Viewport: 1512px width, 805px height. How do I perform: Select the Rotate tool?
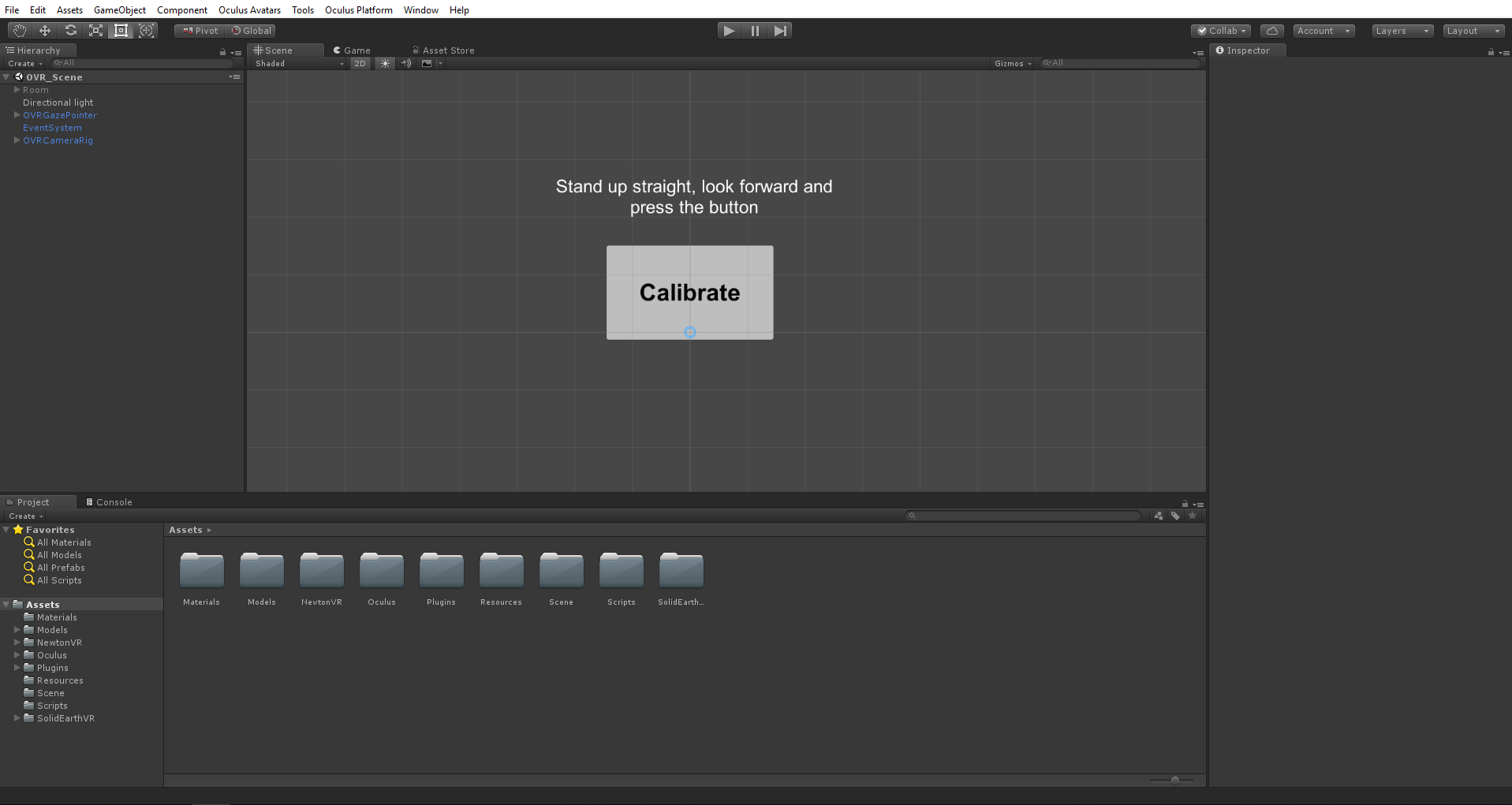coord(70,30)
